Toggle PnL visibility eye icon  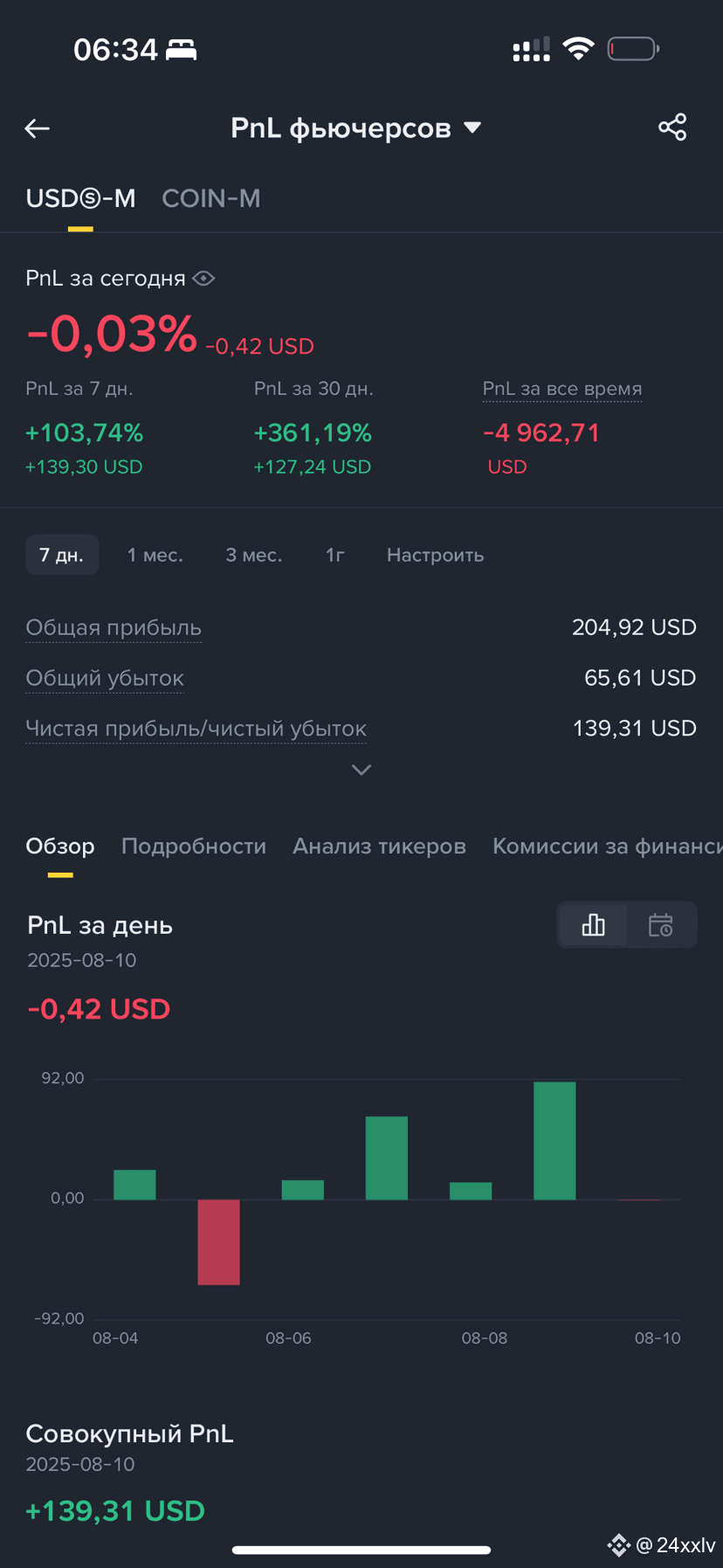(x=203, y=279)
